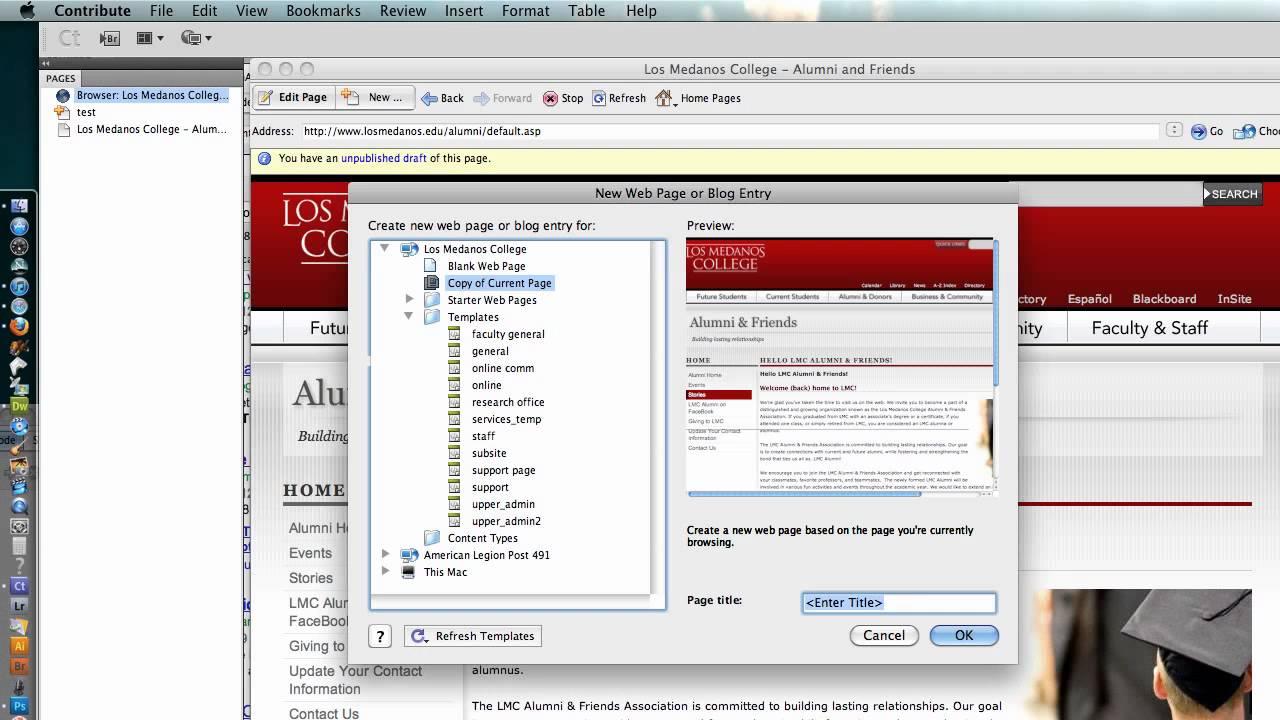Open the Review menu

coord(403,11)
